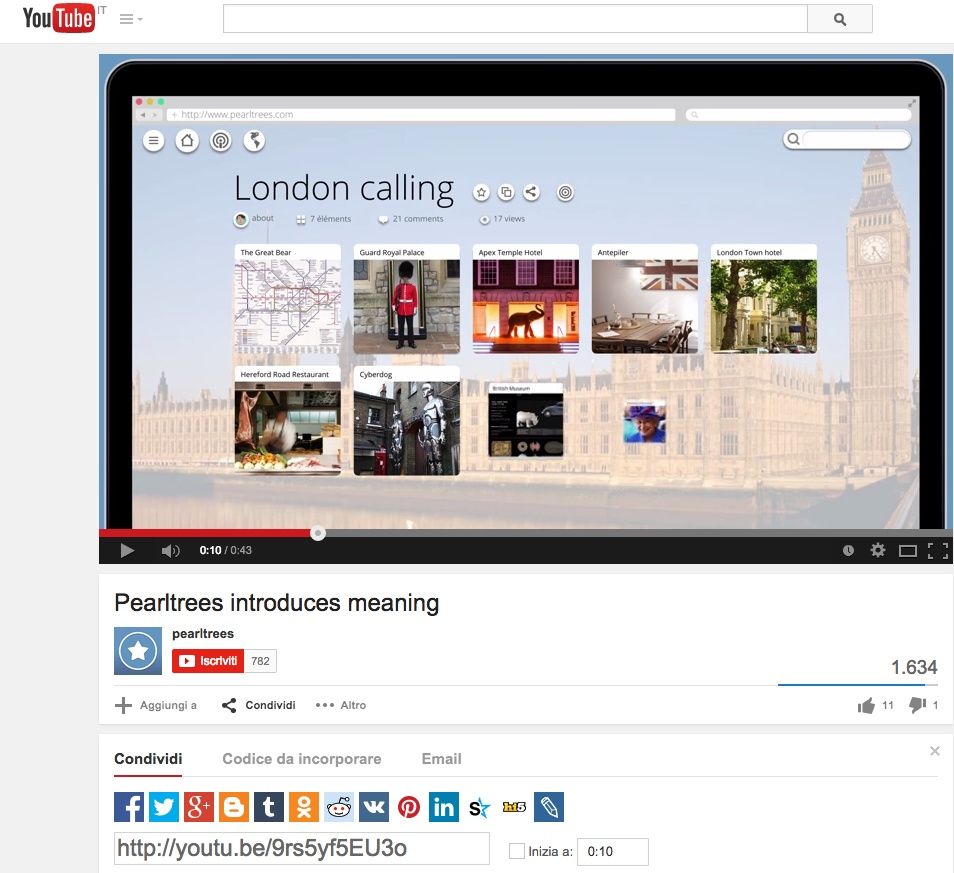Switch to the "Codice da incorporare" tab
The image size is (954, 873).
click(x=302, y=759)
